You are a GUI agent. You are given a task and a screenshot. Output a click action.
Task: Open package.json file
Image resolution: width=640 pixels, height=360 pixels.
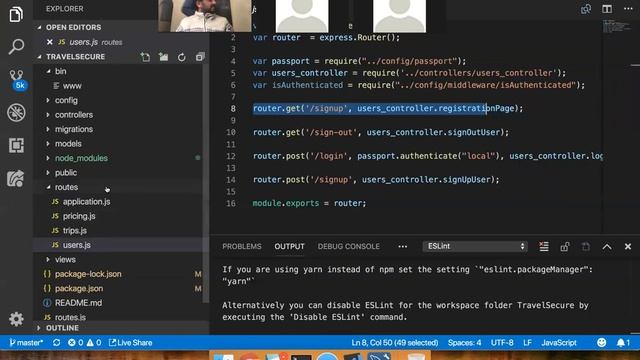(79, 288)
